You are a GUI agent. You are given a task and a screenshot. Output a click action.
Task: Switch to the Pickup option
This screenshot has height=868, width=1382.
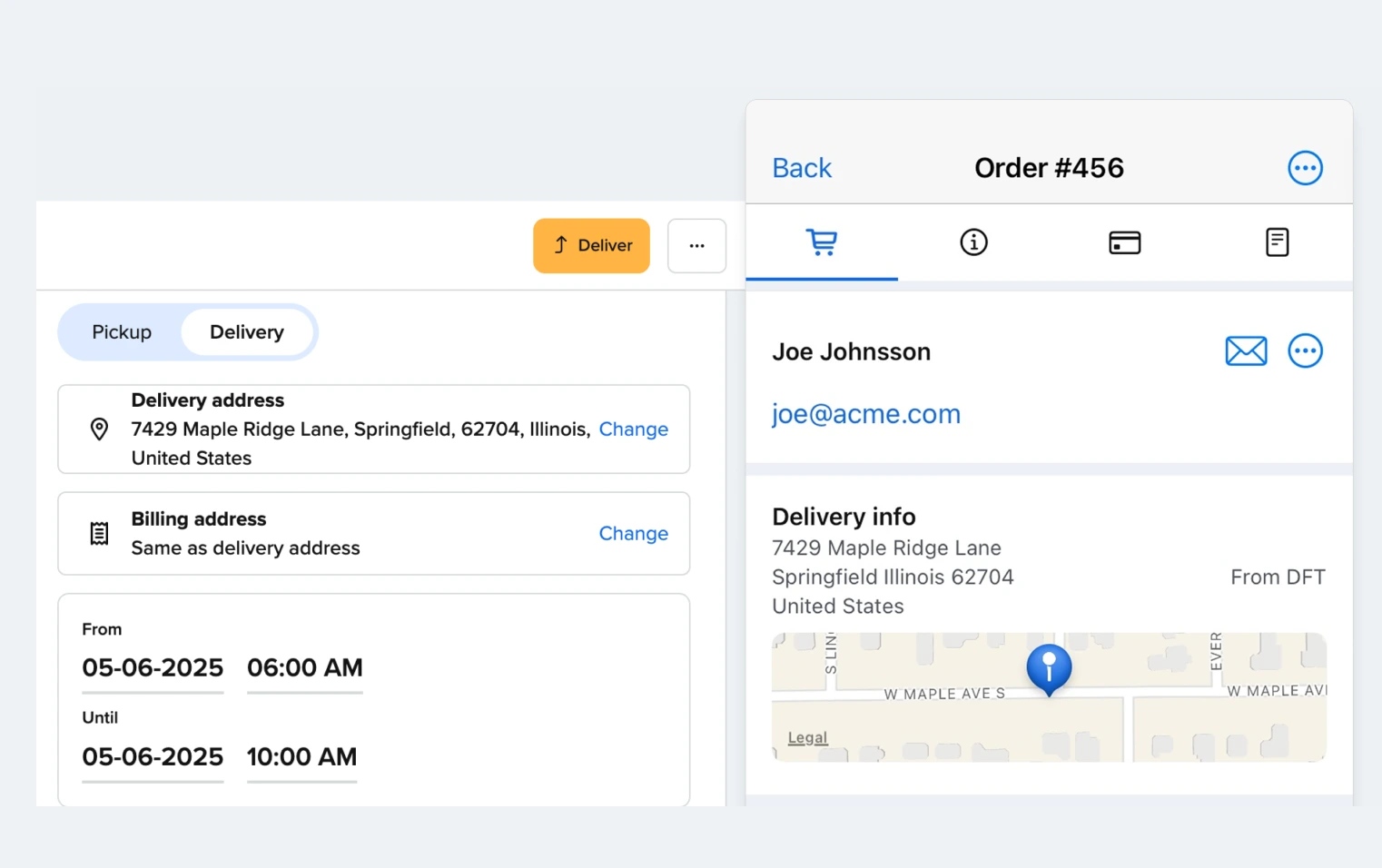tap(121, 331)
